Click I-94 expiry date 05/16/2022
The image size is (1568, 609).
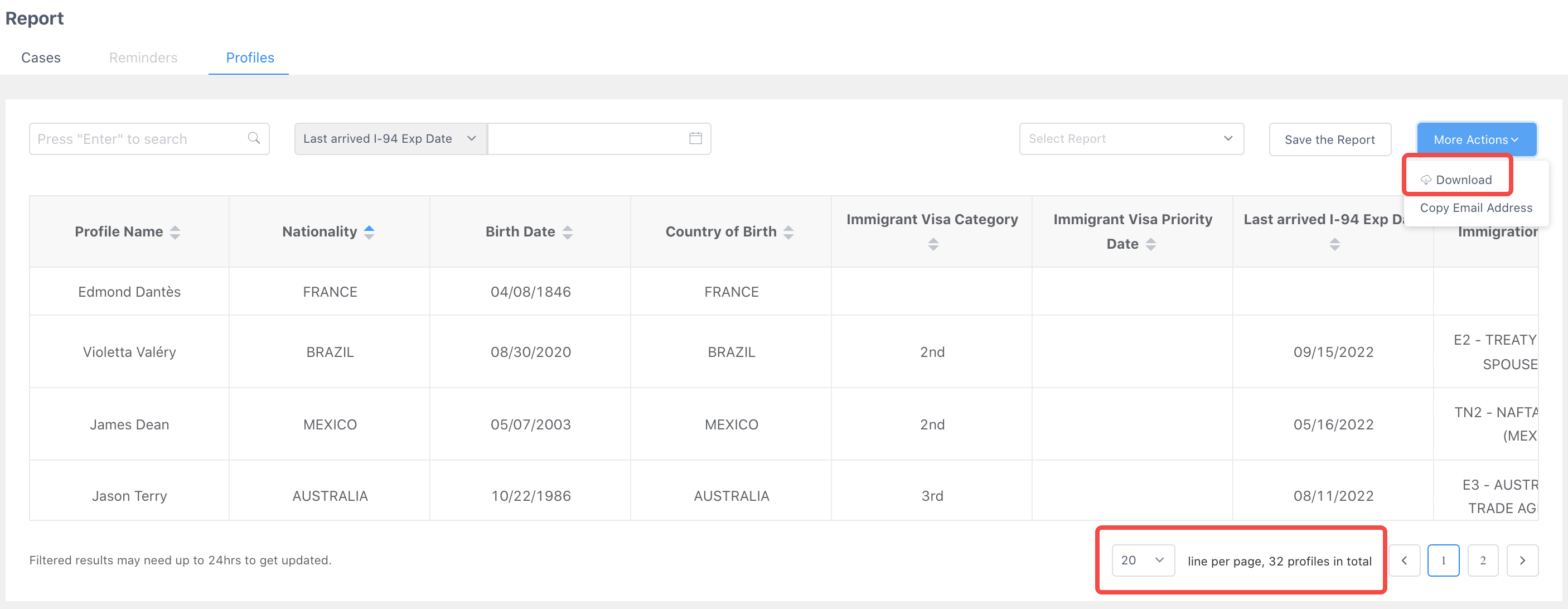point(1333,424)
